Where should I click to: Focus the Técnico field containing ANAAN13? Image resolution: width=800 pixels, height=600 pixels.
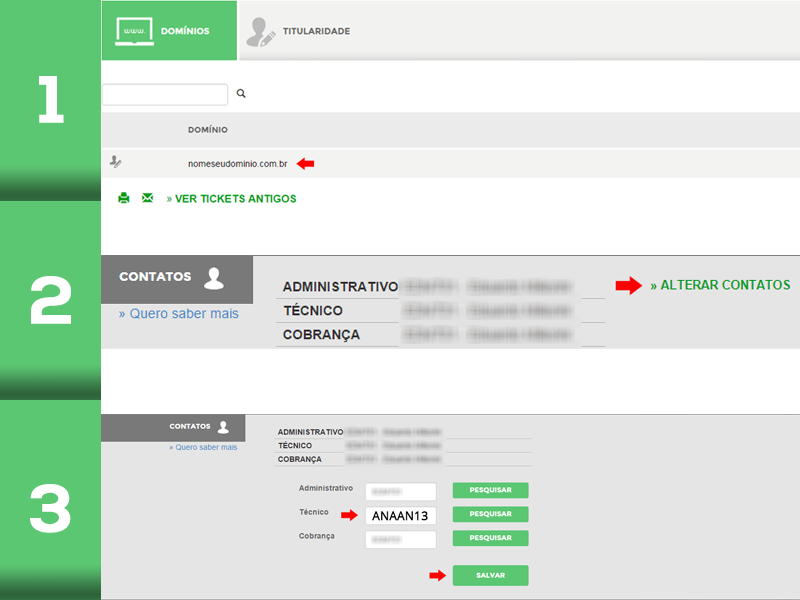pos(400,515)
